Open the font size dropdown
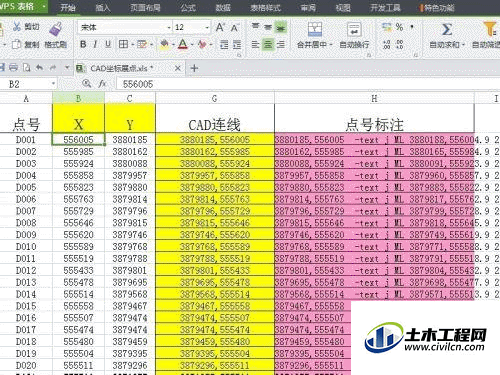500x375 pixels. (x=207, y=27)
